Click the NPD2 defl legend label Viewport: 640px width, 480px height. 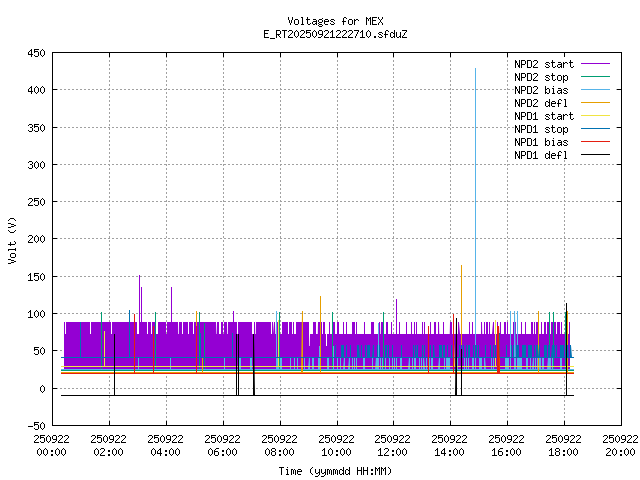[x=541, y=102]
